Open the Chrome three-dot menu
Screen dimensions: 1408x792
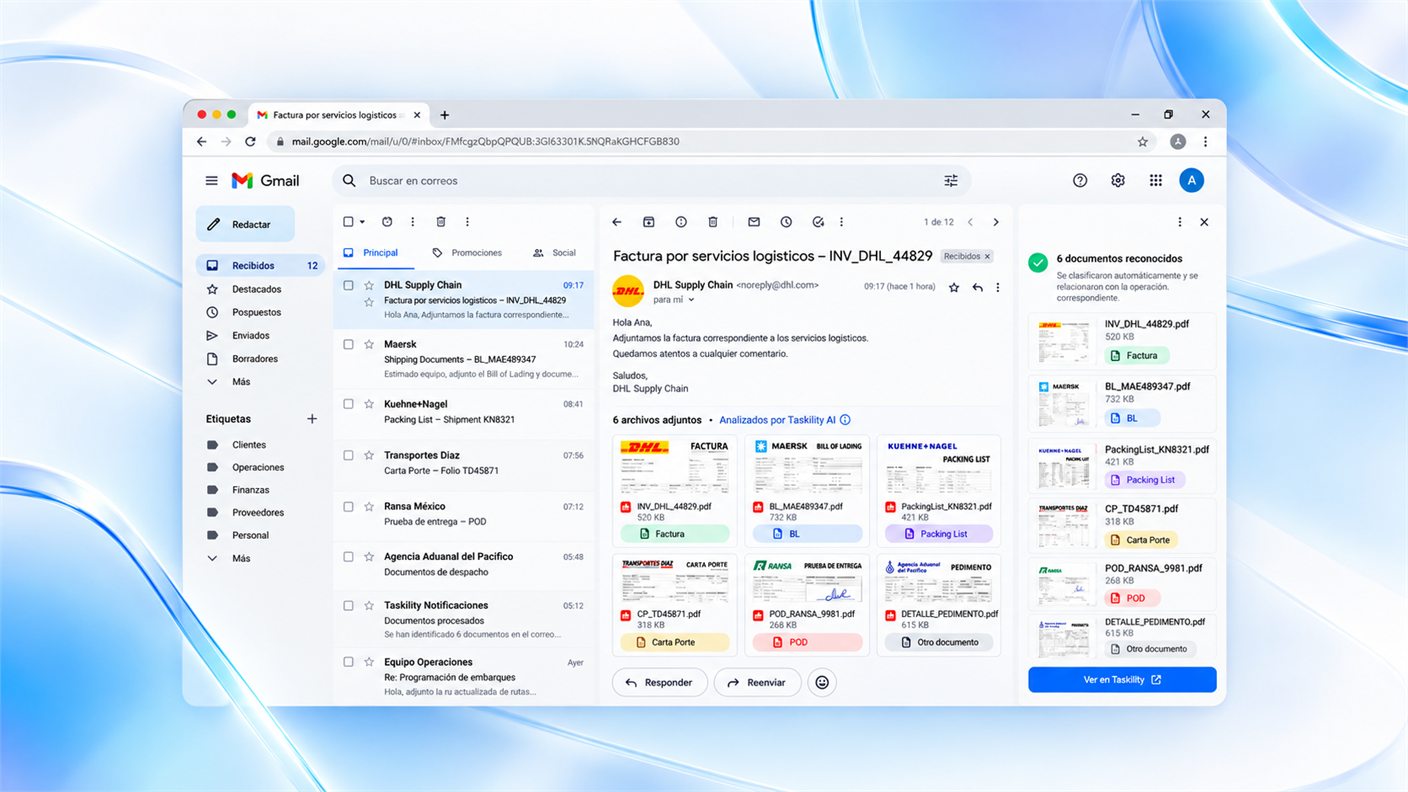coord(1205,142)
